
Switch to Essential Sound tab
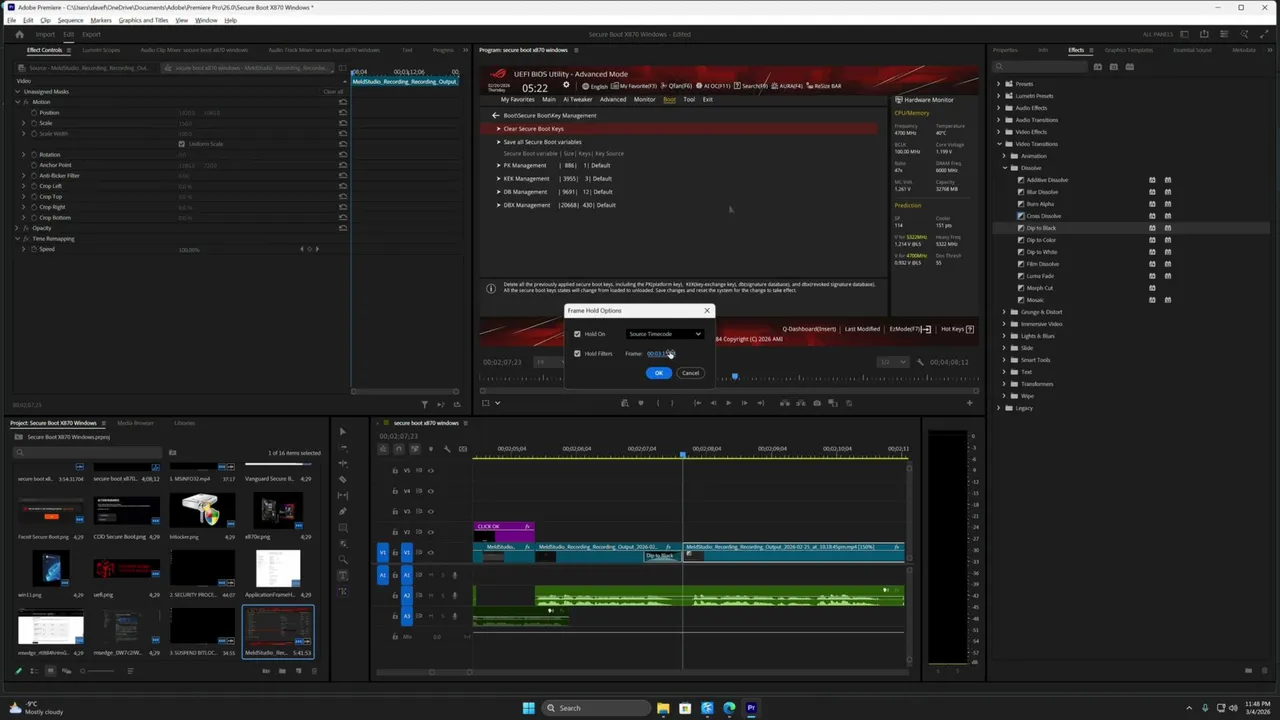tap(1192, 50)
